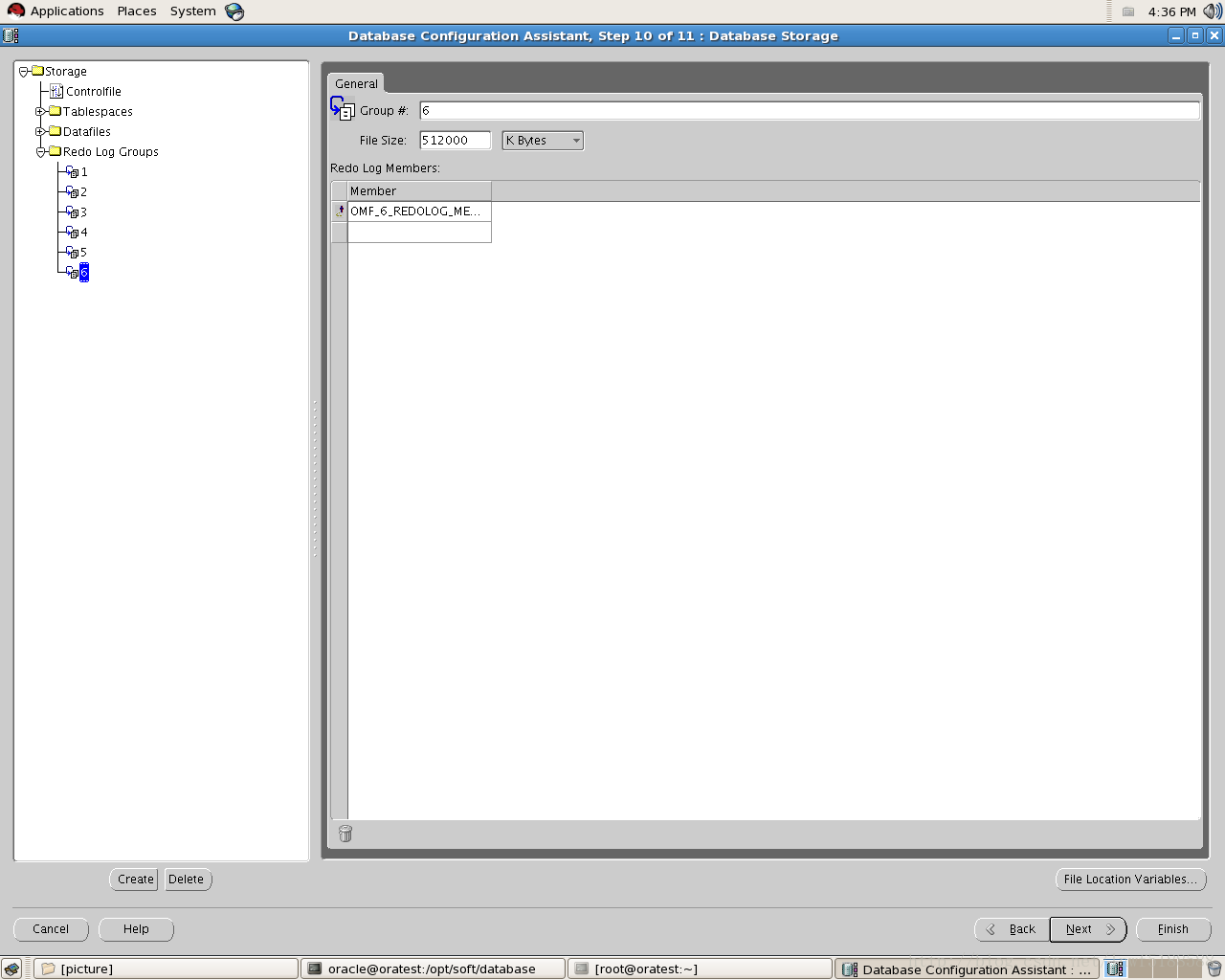This screenshot has width=1225, height=980.
Task: Select the Tablespaces label in the tree
Action: click(98, 112)
